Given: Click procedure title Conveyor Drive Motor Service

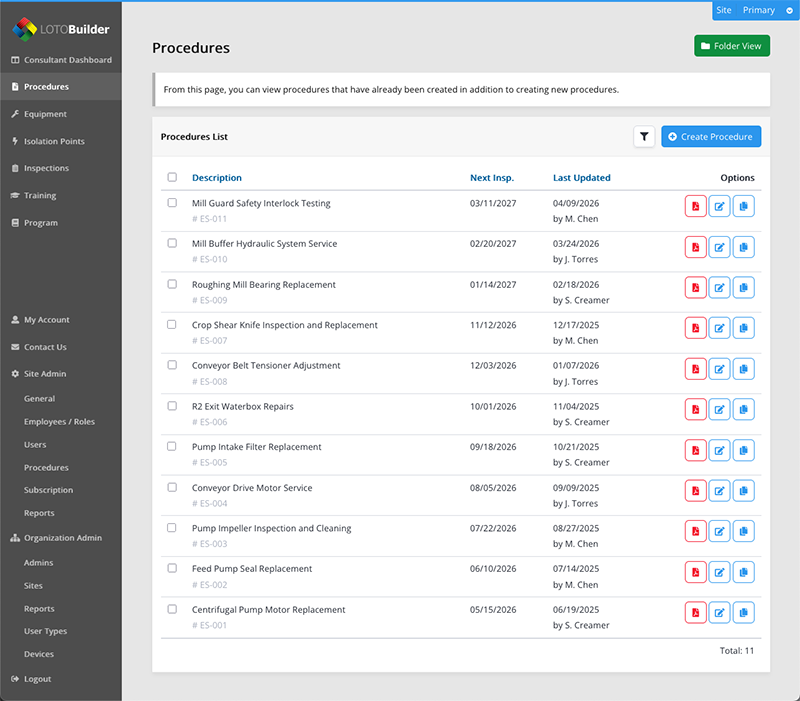Looking at the screenshot, I should point(252,488).
